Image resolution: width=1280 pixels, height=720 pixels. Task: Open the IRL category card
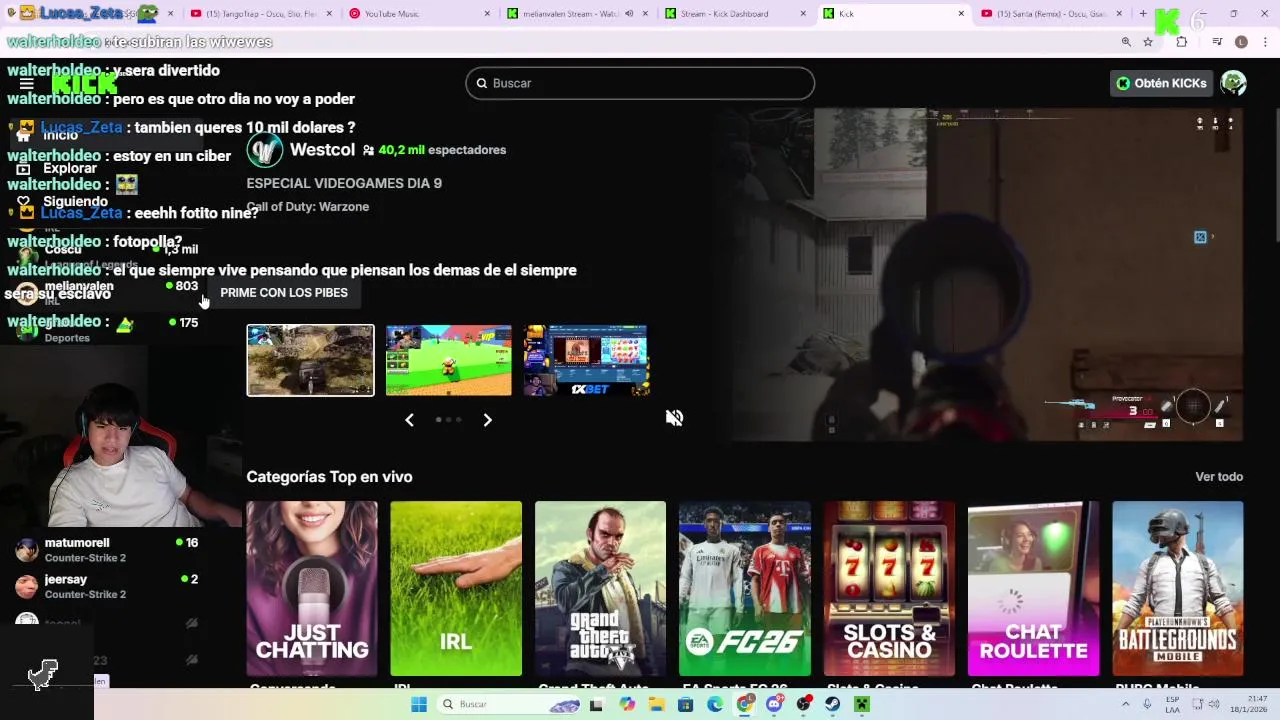coord(456,588)
